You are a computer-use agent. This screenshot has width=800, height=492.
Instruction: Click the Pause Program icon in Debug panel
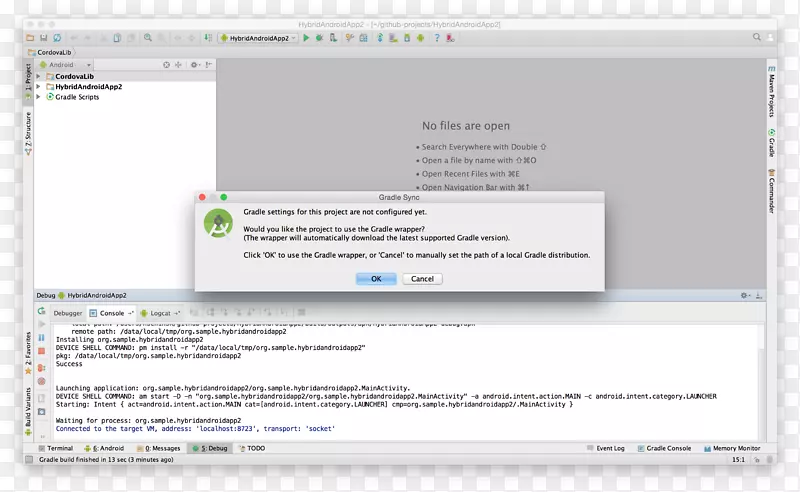[x=41, y=338]
